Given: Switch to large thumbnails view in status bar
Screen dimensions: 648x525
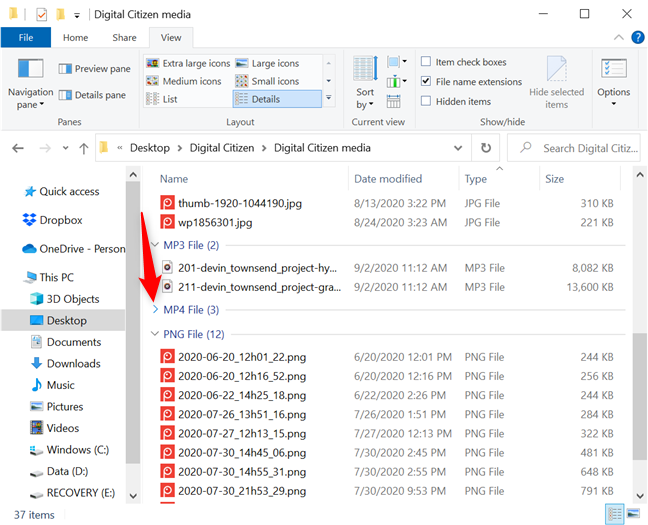Looking at the screenshot, I should 634,514.
